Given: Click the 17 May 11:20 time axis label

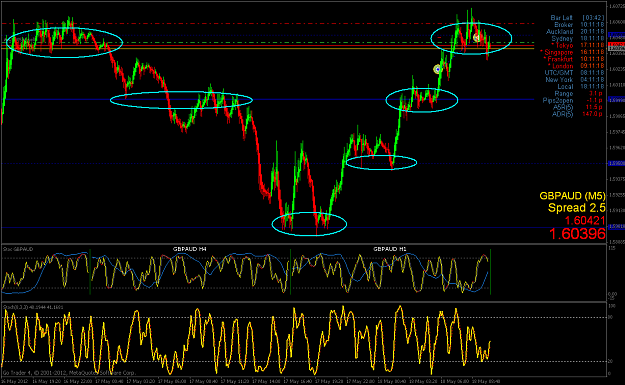Looking at the screenshot, I should click(x=234, y=381).
